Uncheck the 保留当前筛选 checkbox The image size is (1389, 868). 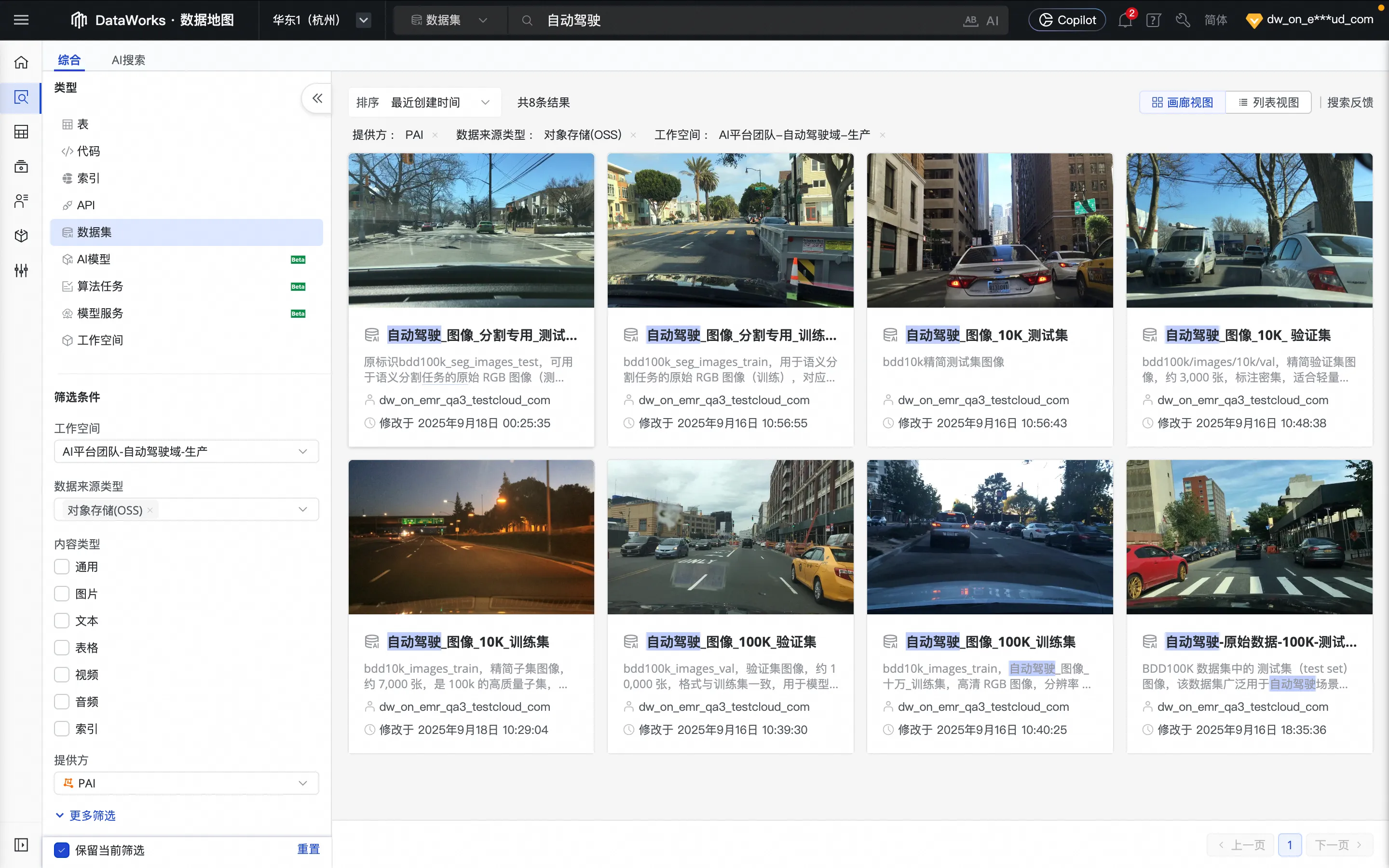(x=61, y=850)
